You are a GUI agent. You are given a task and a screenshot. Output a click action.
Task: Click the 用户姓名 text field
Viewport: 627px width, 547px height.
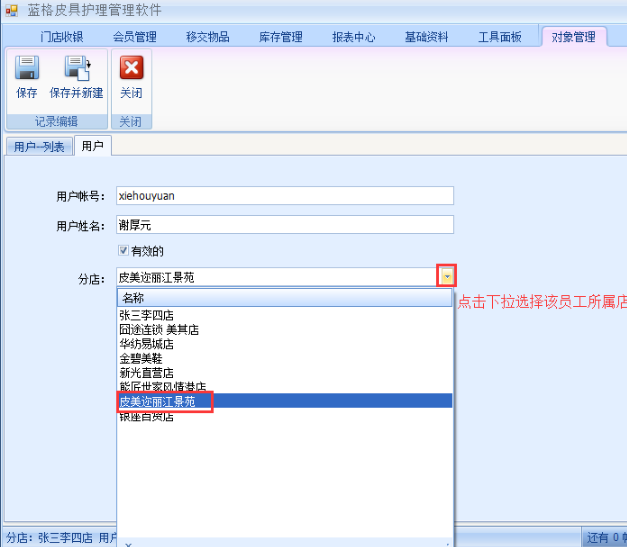click(284, 225)
